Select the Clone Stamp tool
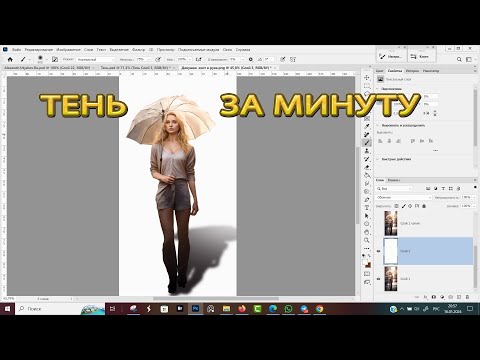 (367, 151)
